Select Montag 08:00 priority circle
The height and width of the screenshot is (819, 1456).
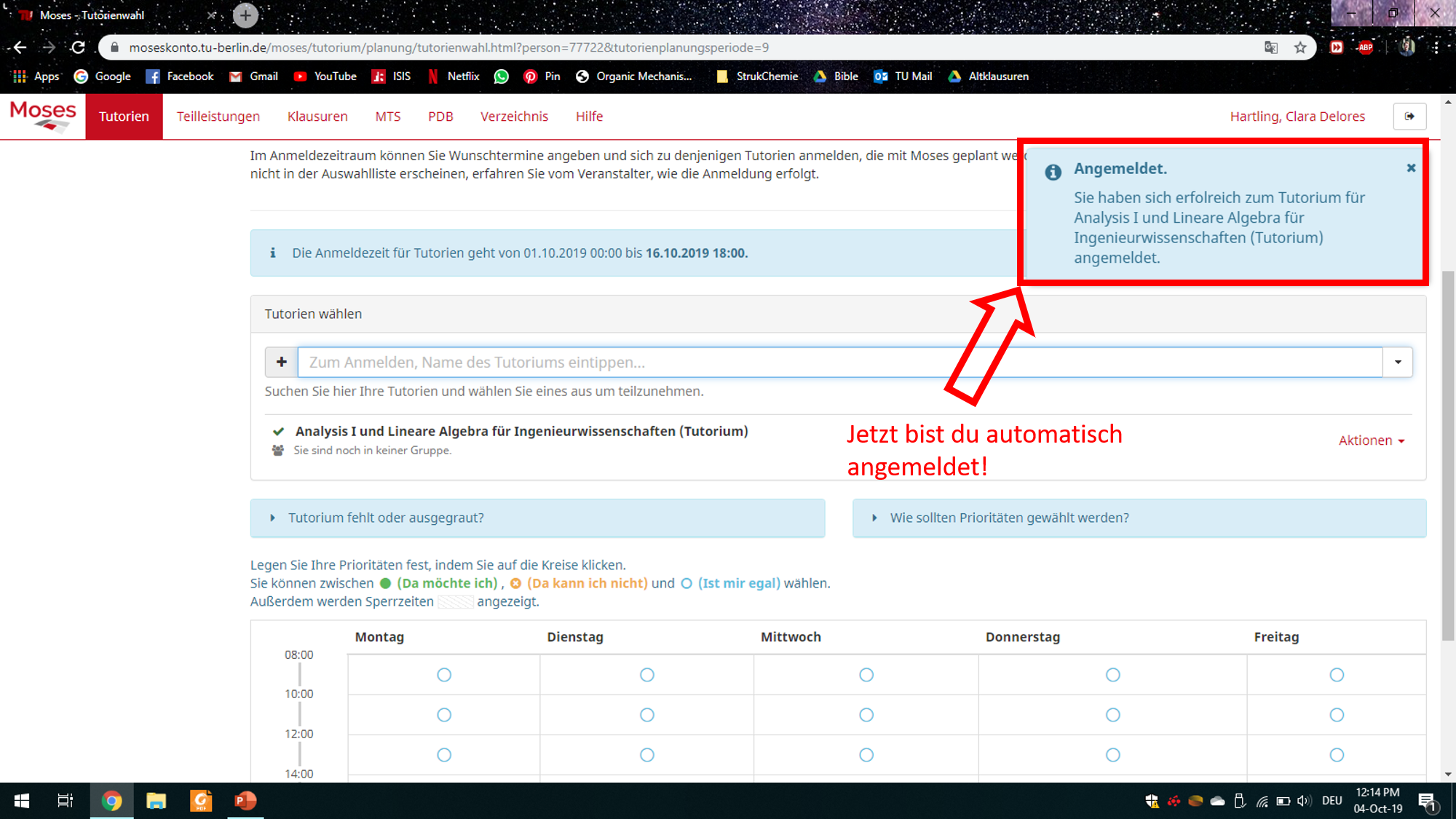click(444, 675)
